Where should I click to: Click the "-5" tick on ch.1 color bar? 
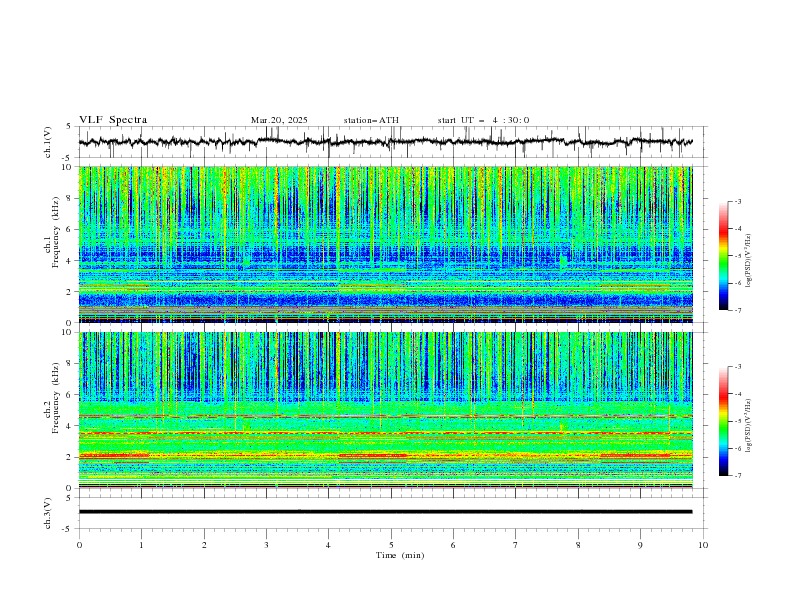pos(737,256)
